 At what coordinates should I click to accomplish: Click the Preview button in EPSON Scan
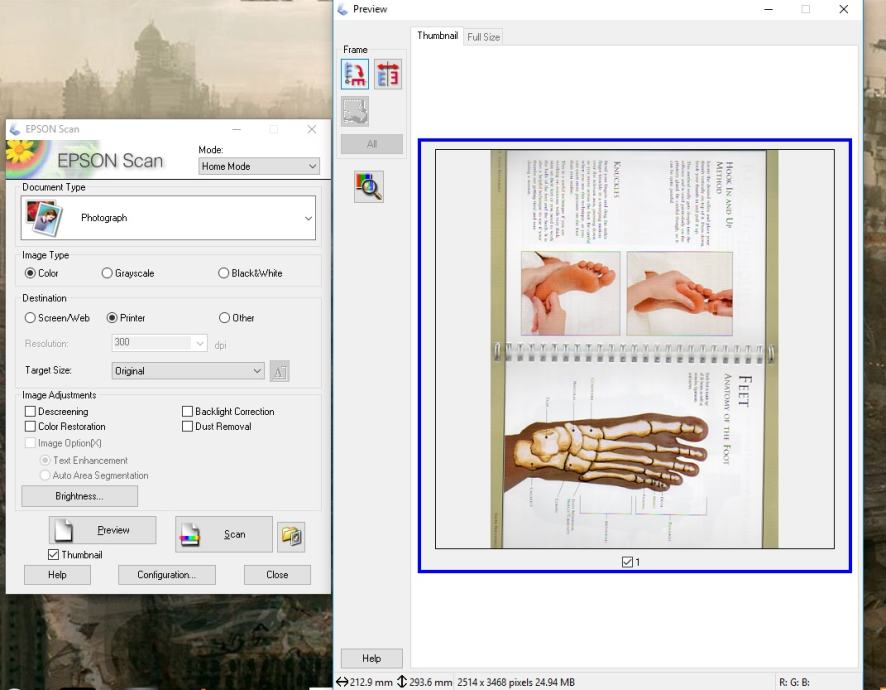[x=102, y=530]
